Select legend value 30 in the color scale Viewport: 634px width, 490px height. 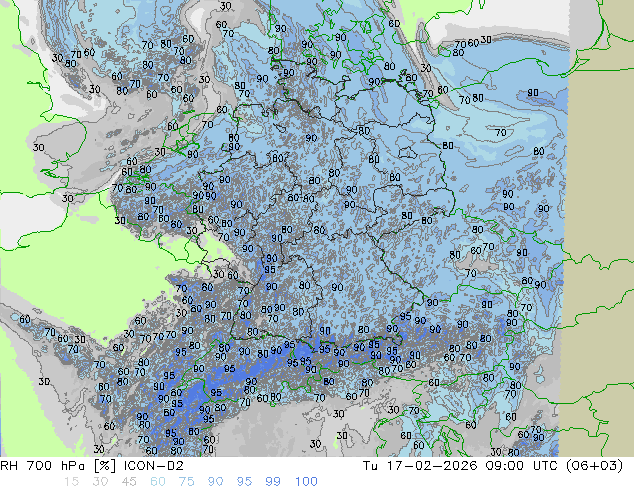click(x=100, y=482)
